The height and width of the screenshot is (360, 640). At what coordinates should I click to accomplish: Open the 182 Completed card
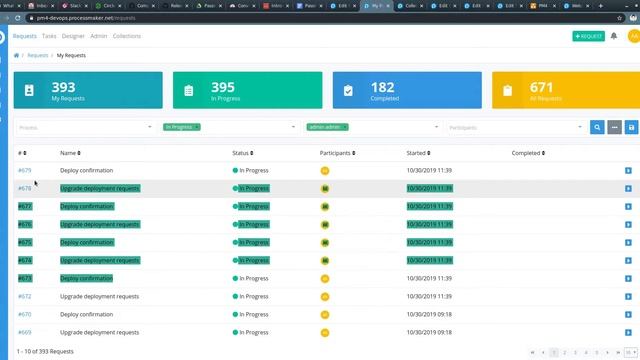point(407,90)
